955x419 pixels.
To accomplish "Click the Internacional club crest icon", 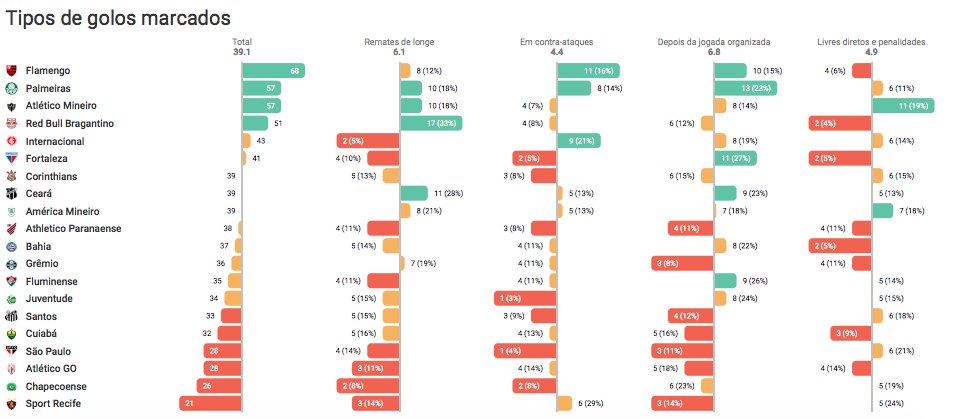I will (12, 141).
